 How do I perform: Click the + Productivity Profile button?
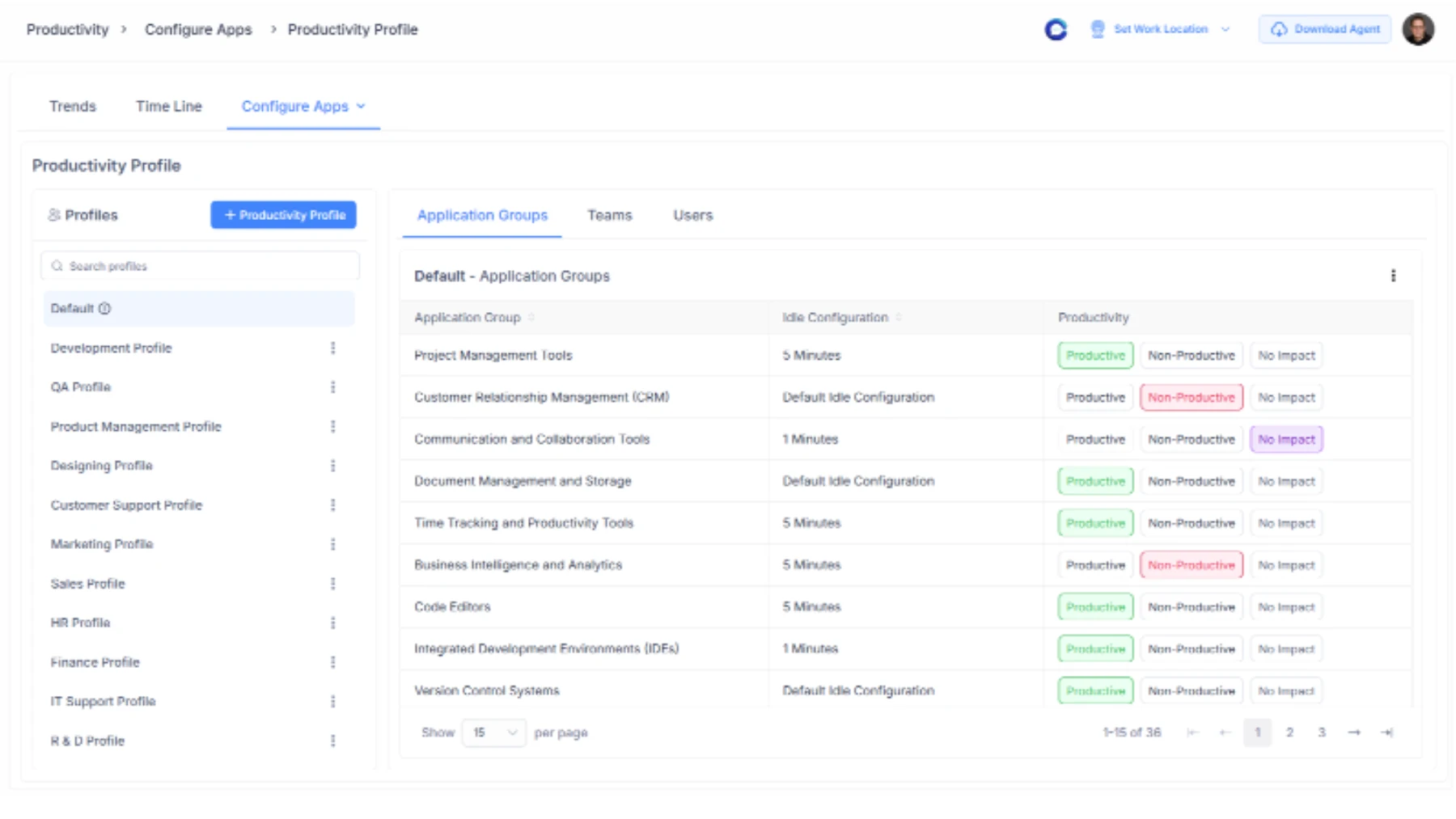click(283, 215)
